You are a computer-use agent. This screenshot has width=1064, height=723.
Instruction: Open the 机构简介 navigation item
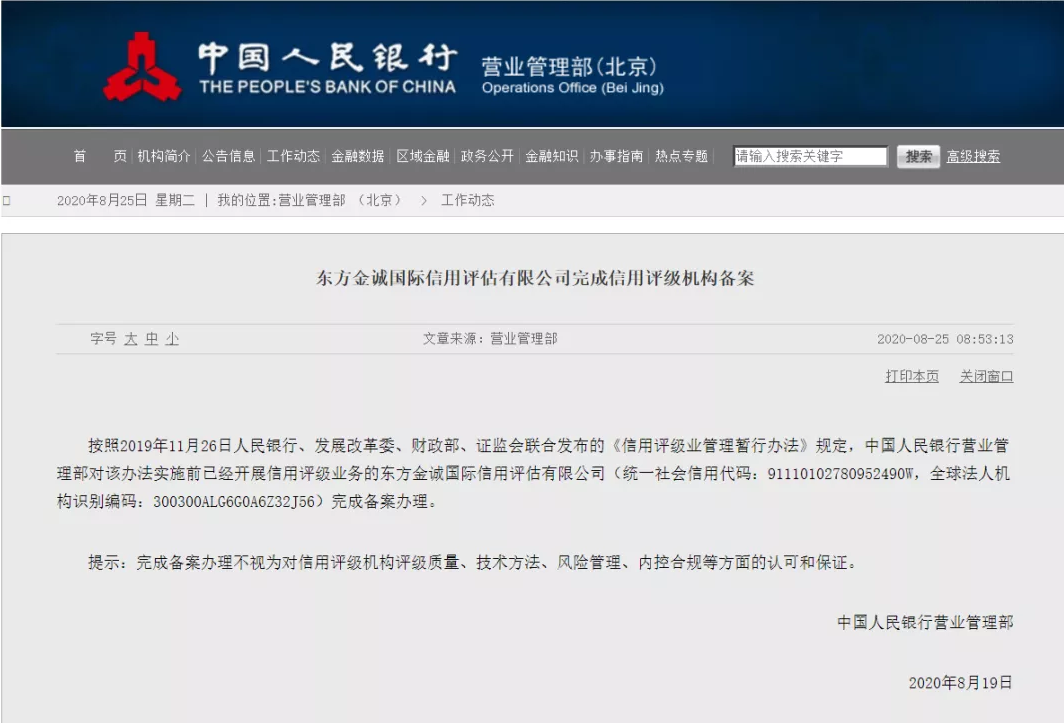coord(164,156)
